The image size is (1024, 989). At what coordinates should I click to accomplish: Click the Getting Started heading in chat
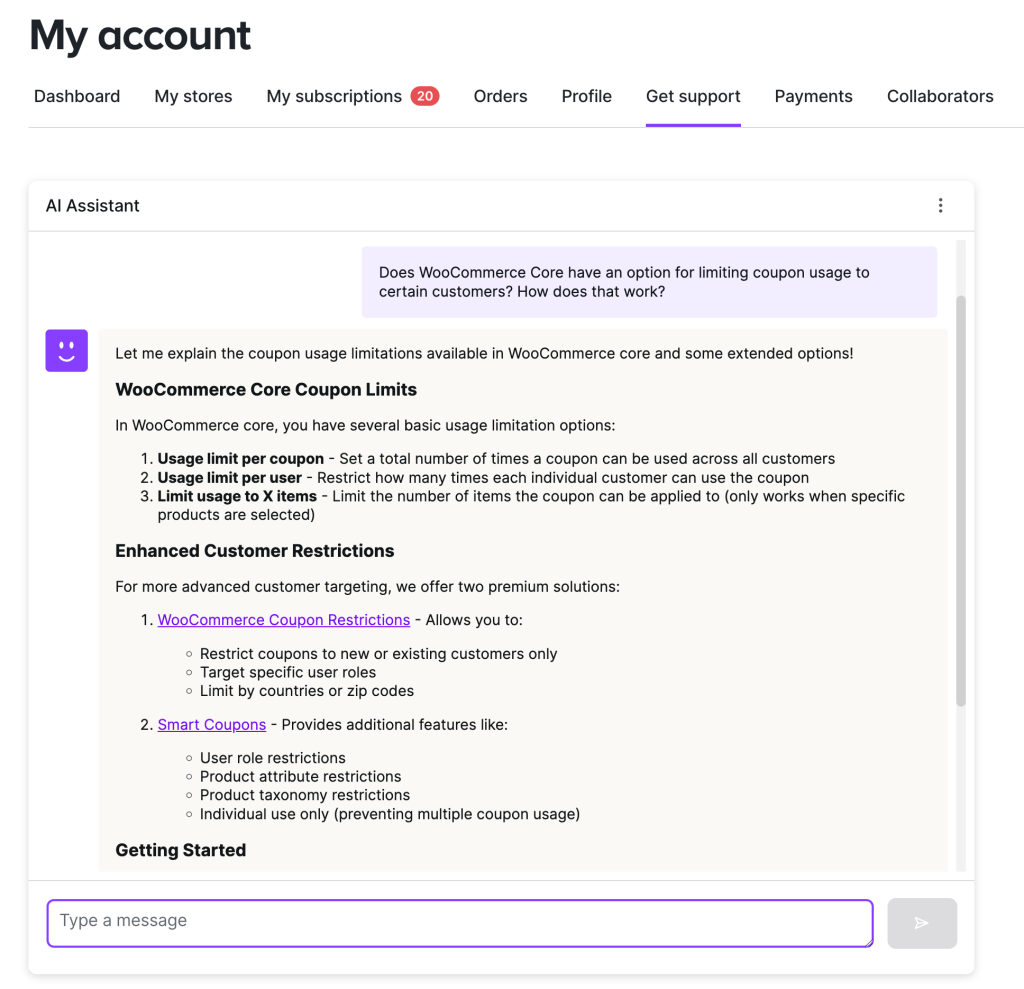tap(181, 850)
